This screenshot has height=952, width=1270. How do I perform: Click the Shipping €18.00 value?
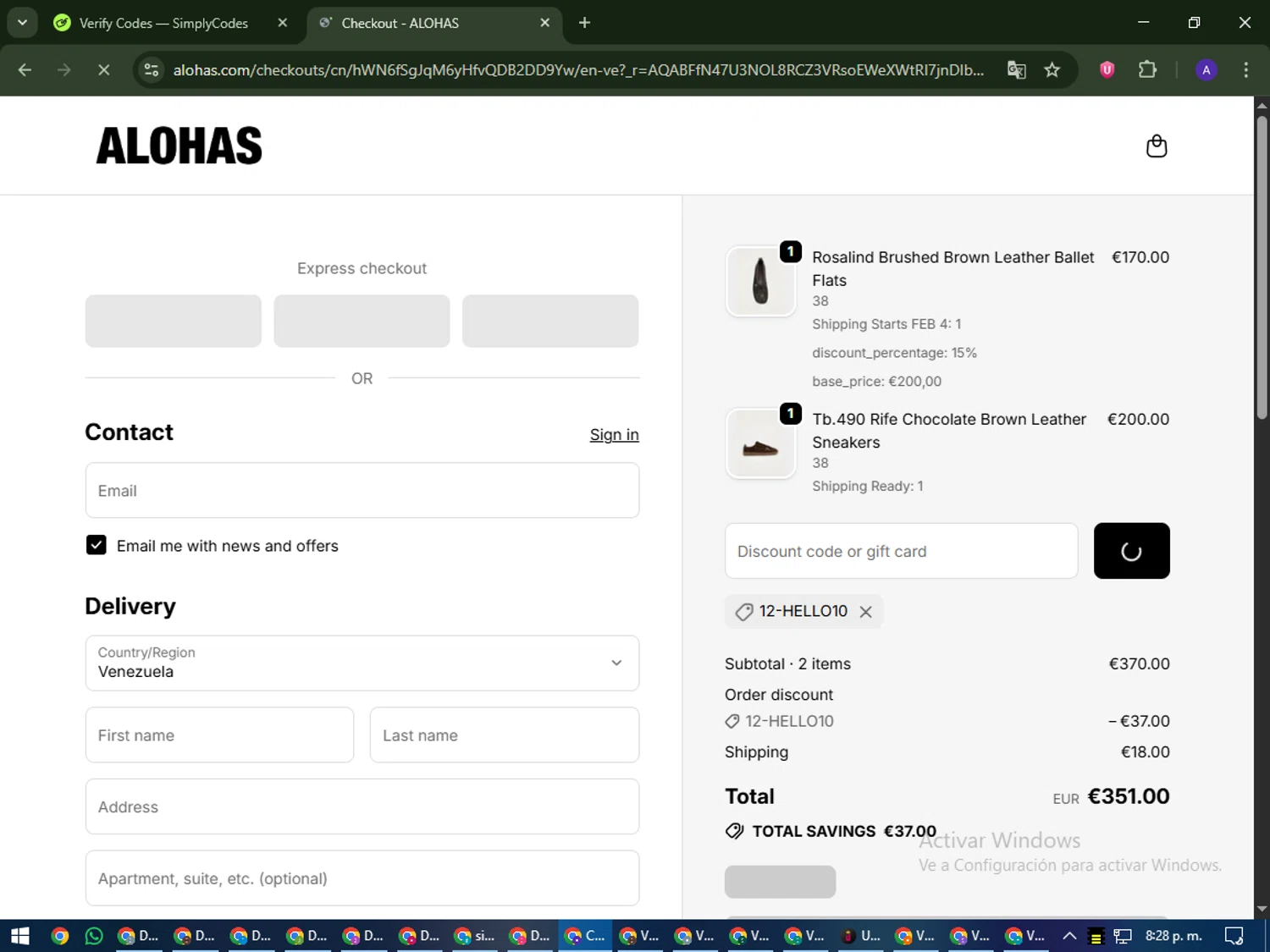coord(1146,752)
